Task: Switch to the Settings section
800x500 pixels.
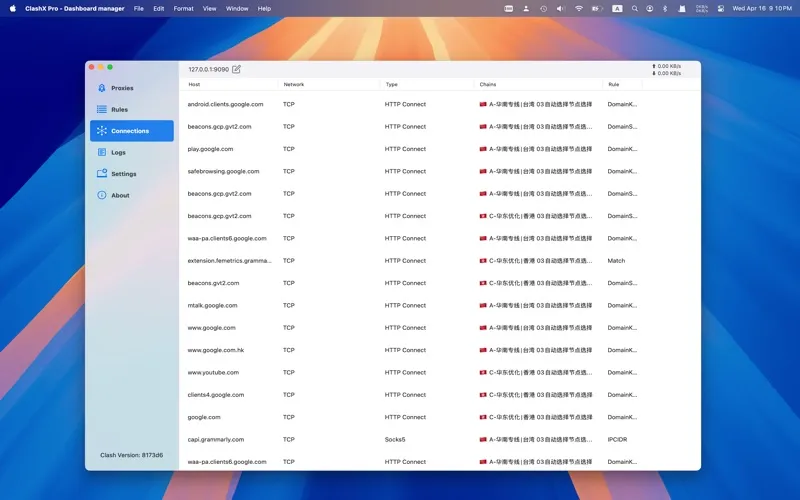Action: (x=132, y=173)
